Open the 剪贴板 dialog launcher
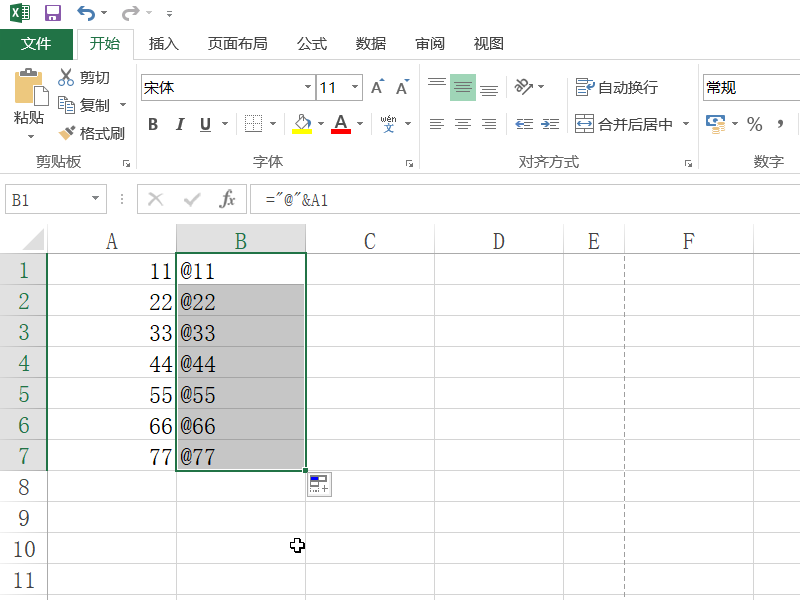 127,163
